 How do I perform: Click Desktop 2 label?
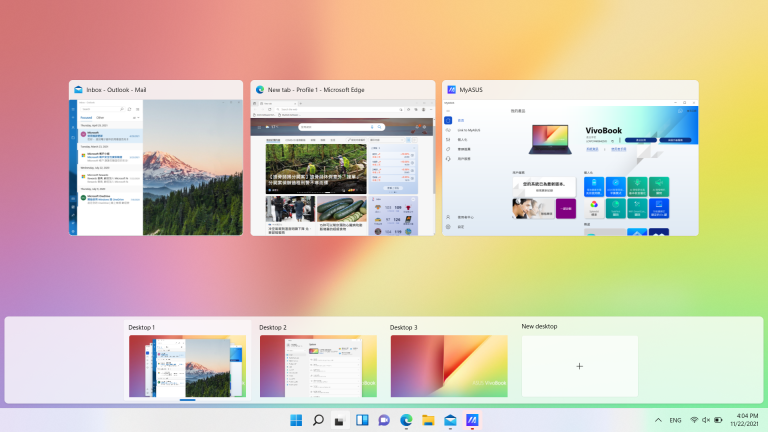(x=273, y=327)
